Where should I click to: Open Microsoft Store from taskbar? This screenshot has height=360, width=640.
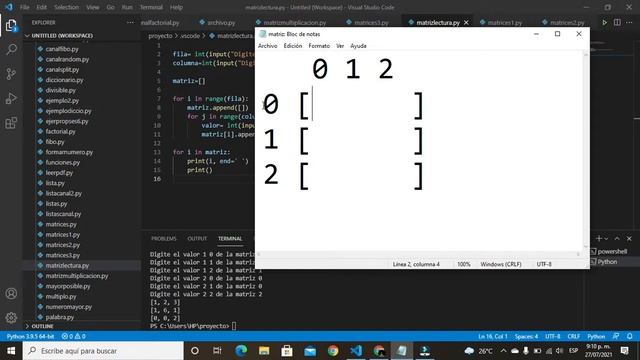click(287, 351)
